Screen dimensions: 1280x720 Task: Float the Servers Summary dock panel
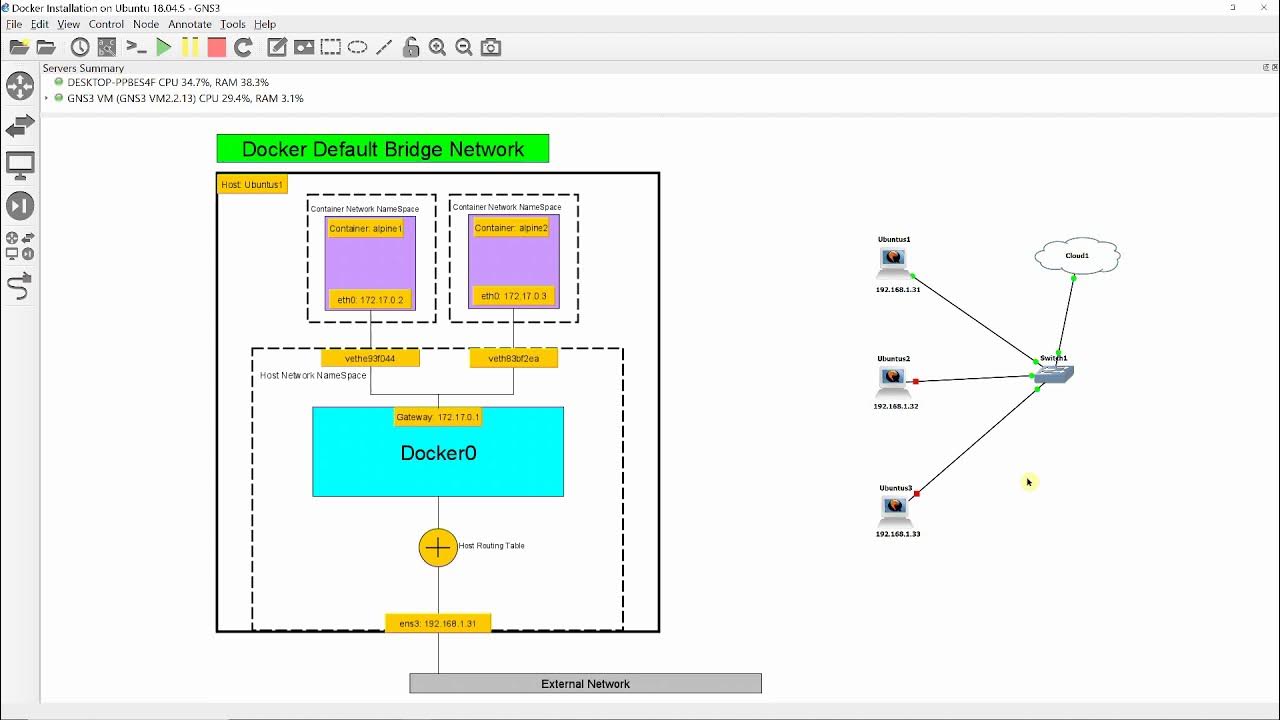1265,68
